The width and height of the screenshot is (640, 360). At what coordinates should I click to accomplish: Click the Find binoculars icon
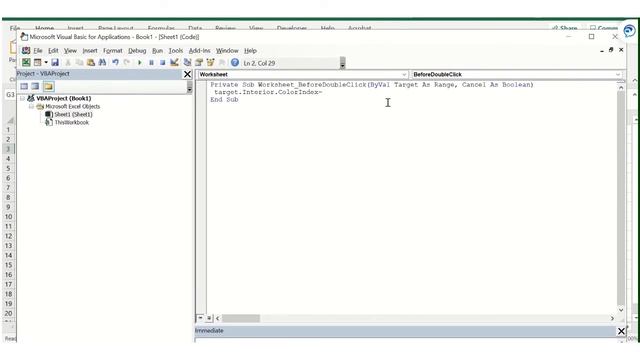click(102, 62)
